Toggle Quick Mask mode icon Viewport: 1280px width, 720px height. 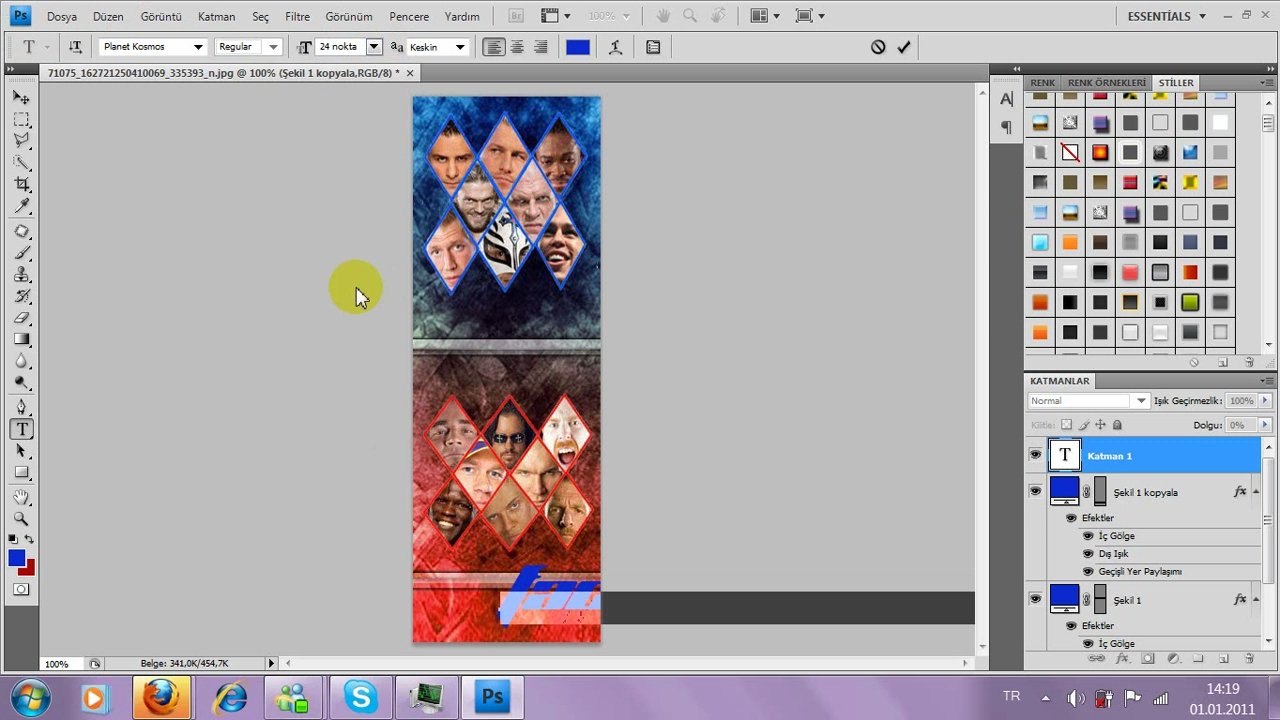pos(21,590)
